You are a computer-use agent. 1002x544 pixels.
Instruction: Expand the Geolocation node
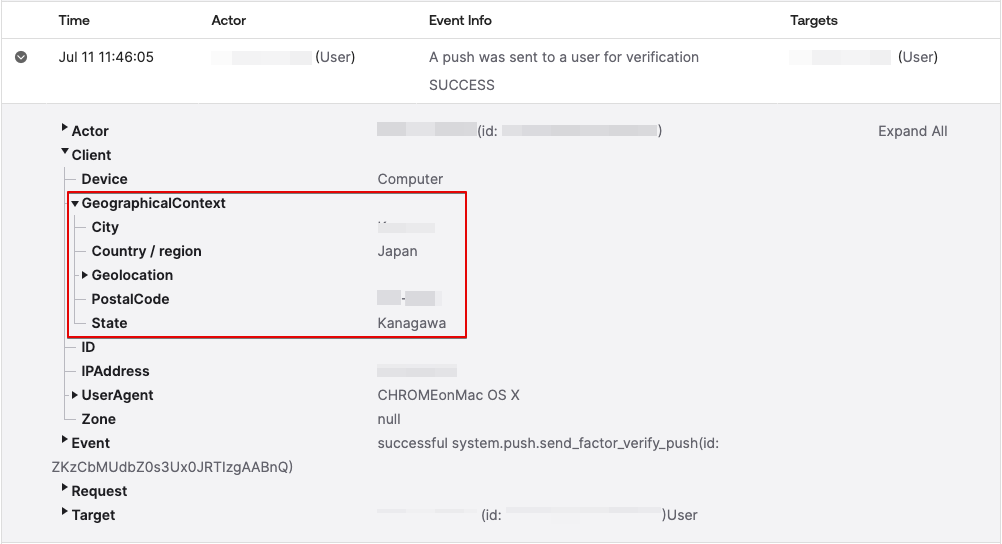pos(85,275)
